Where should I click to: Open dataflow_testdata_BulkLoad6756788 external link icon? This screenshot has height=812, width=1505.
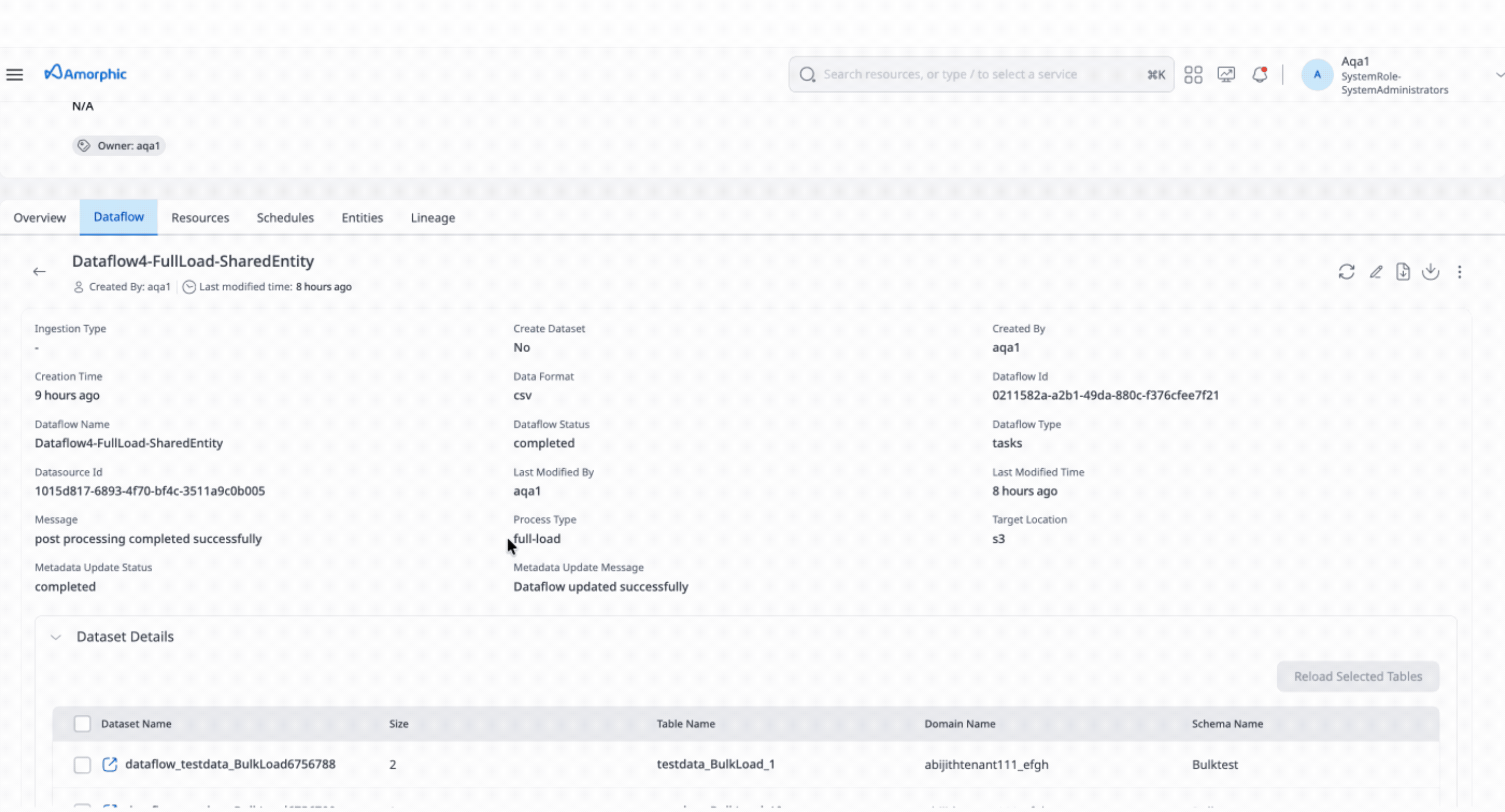click(110, 764)
